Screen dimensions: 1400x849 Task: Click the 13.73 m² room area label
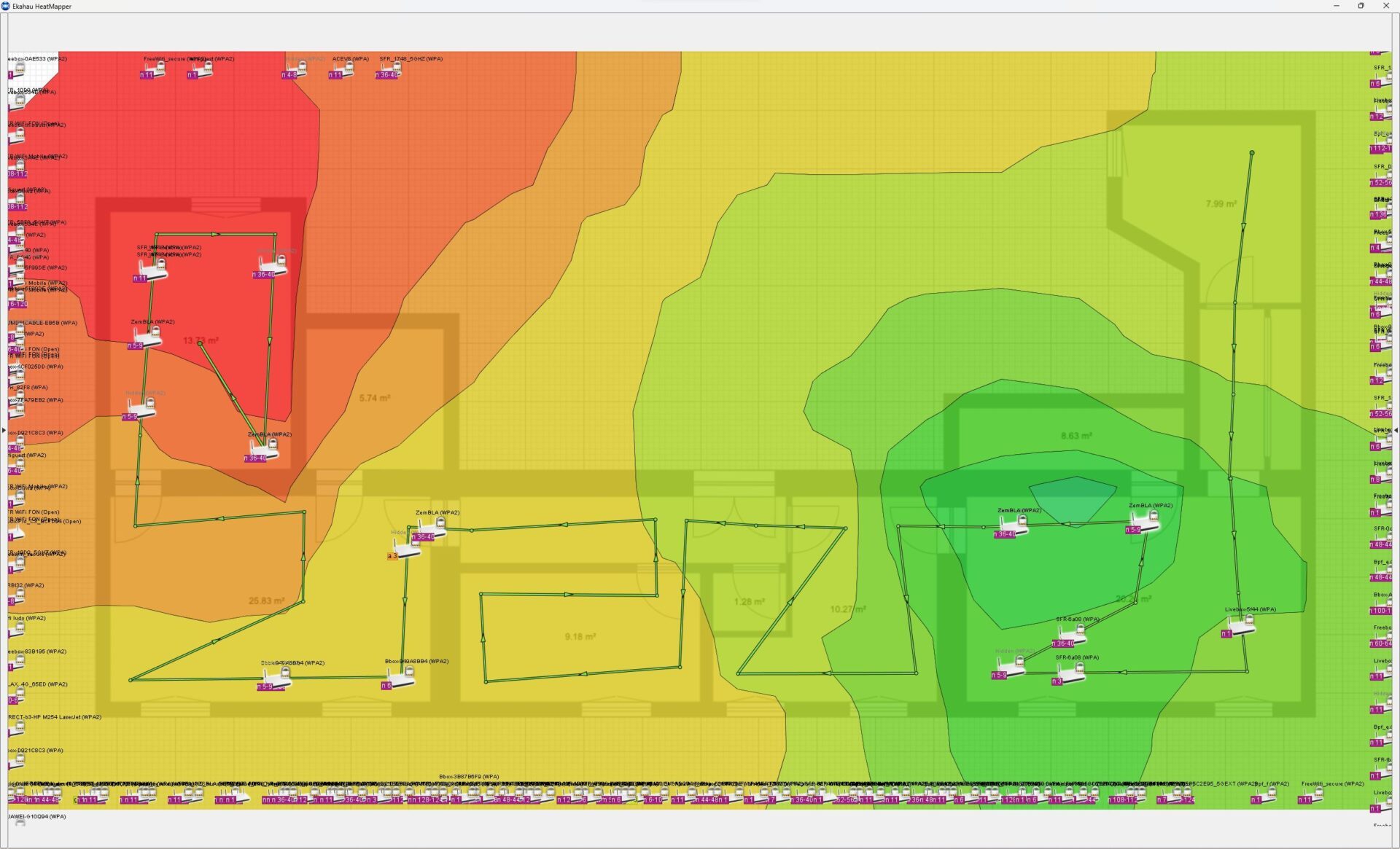201,340
